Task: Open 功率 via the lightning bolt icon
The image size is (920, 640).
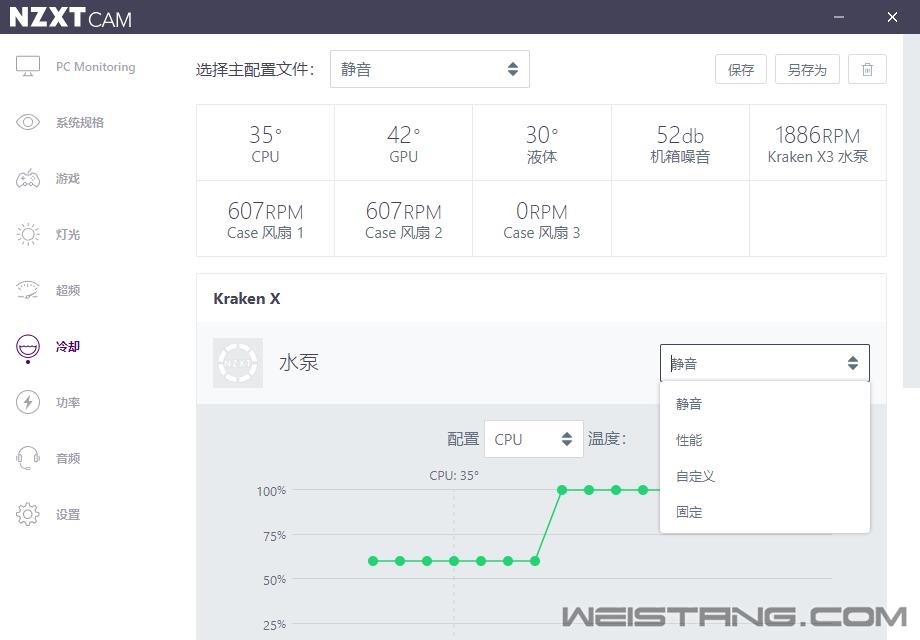Action: tap(28, 402)
